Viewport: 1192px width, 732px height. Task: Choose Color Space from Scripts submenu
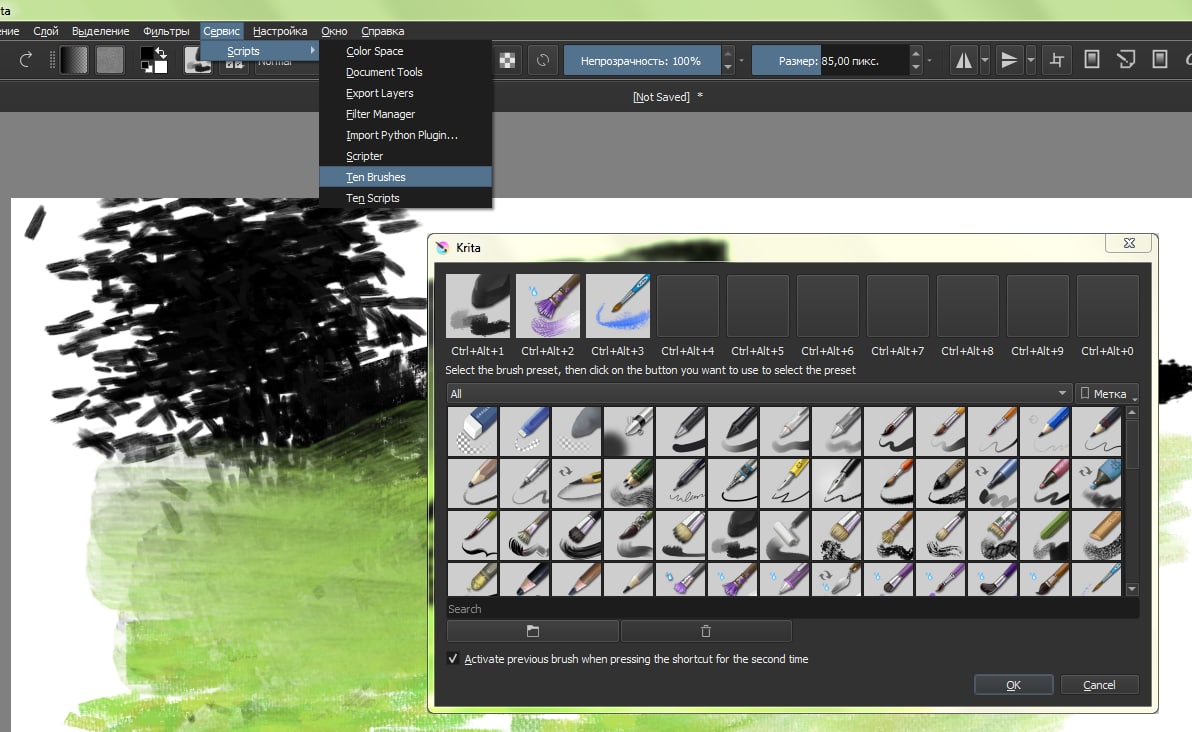(x=405, y=51)
